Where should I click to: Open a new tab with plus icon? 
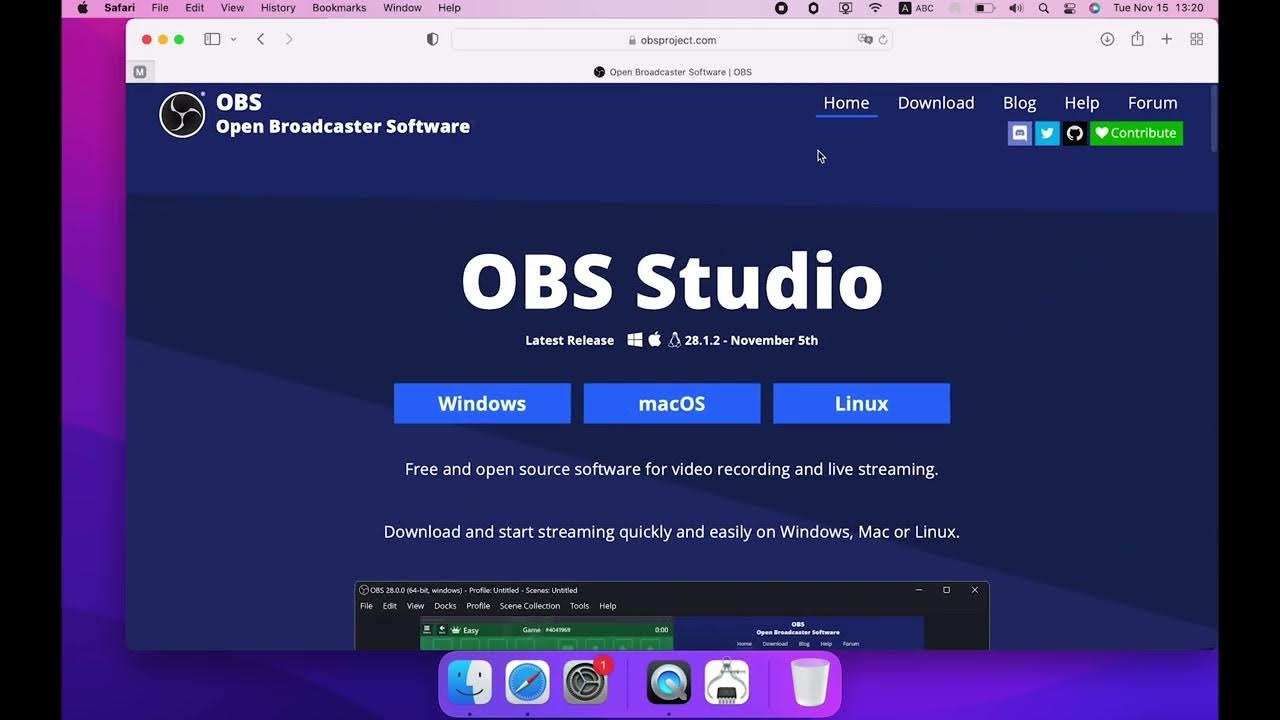coord(1166,39)
